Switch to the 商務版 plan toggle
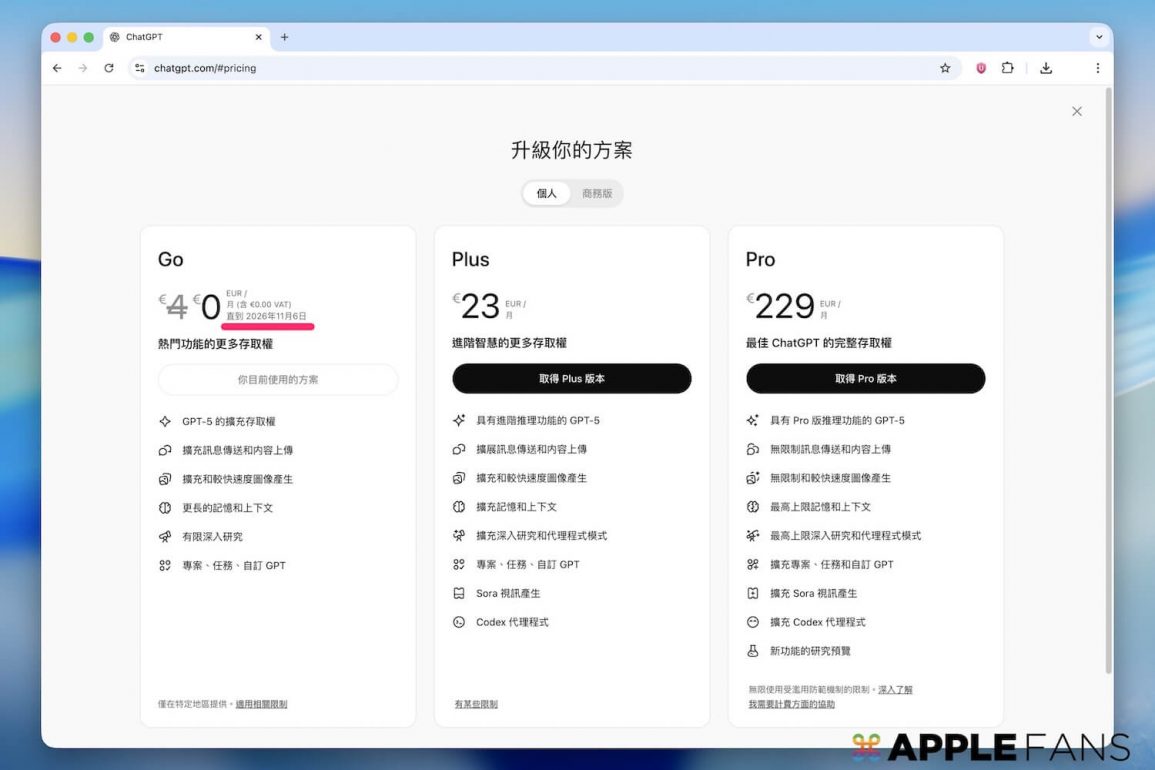Viewport: 1155px width, 770px height. 597,194
